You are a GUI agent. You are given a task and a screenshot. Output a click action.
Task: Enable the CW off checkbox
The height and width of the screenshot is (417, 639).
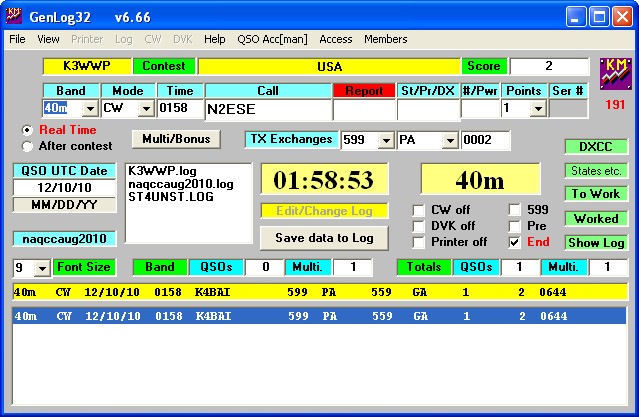419,210
